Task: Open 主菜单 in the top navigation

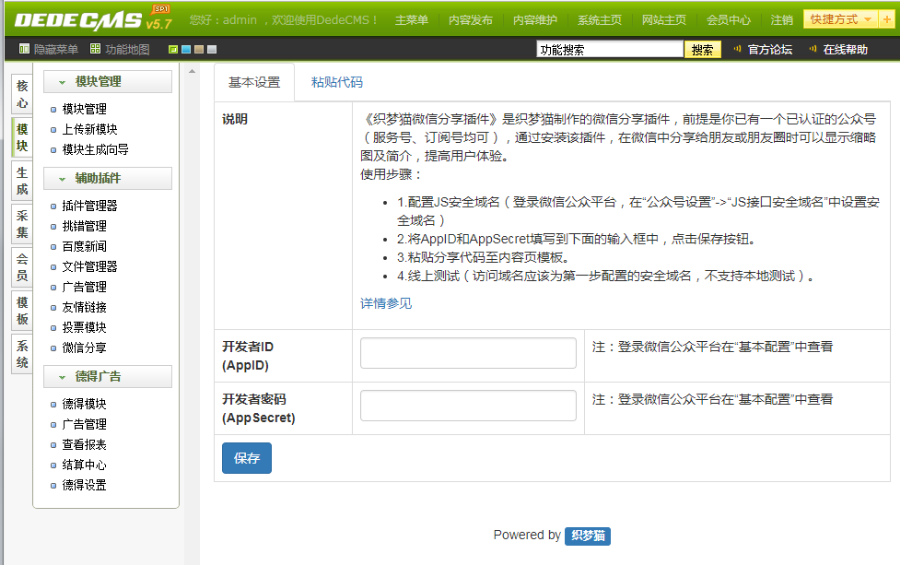Action: point(412,20)
